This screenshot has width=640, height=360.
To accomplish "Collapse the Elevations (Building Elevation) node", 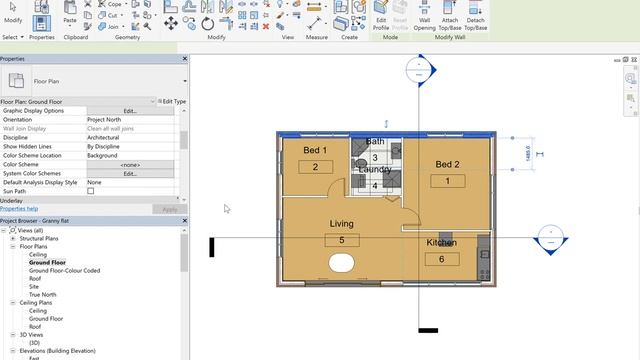I will click(13, 351).
